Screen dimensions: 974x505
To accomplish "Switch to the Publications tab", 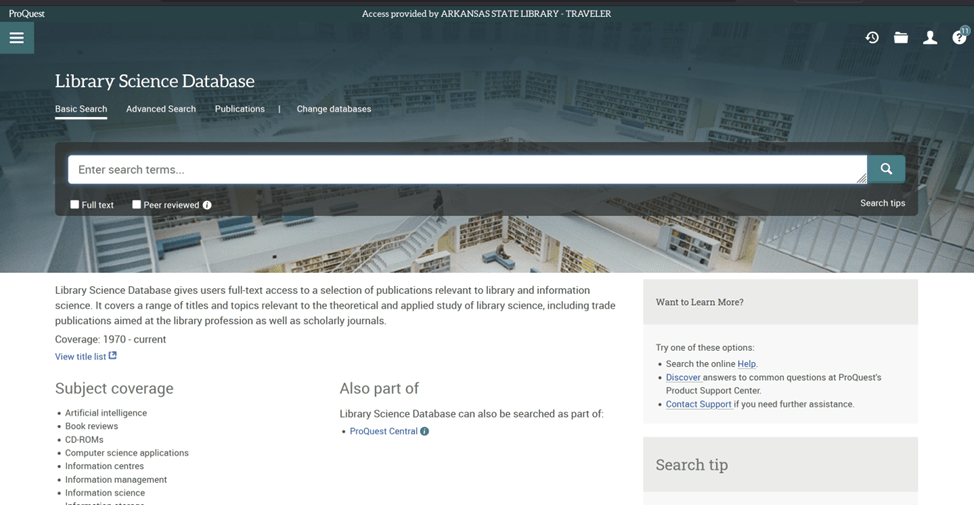I will tap(240, 109).
